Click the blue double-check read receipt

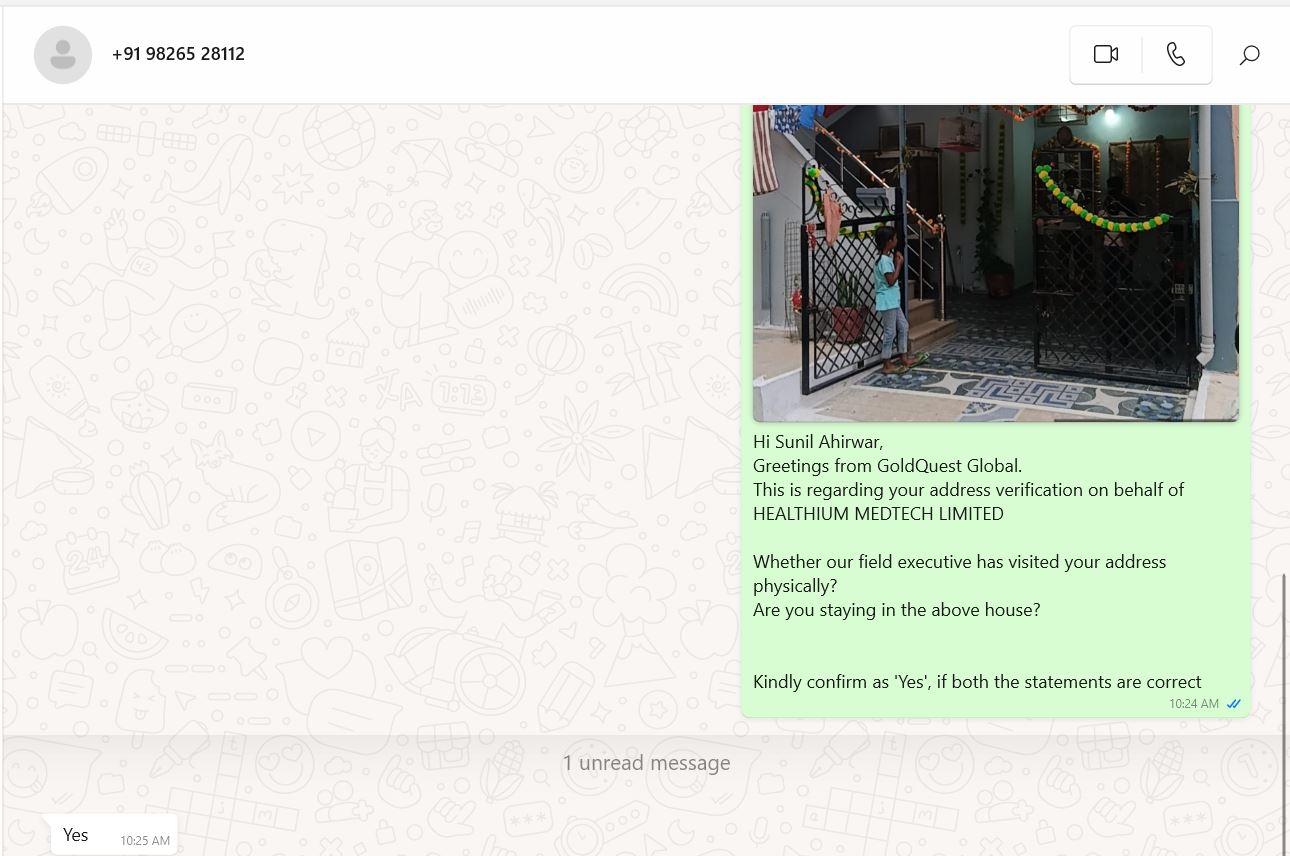click(x=1234, y=704)
